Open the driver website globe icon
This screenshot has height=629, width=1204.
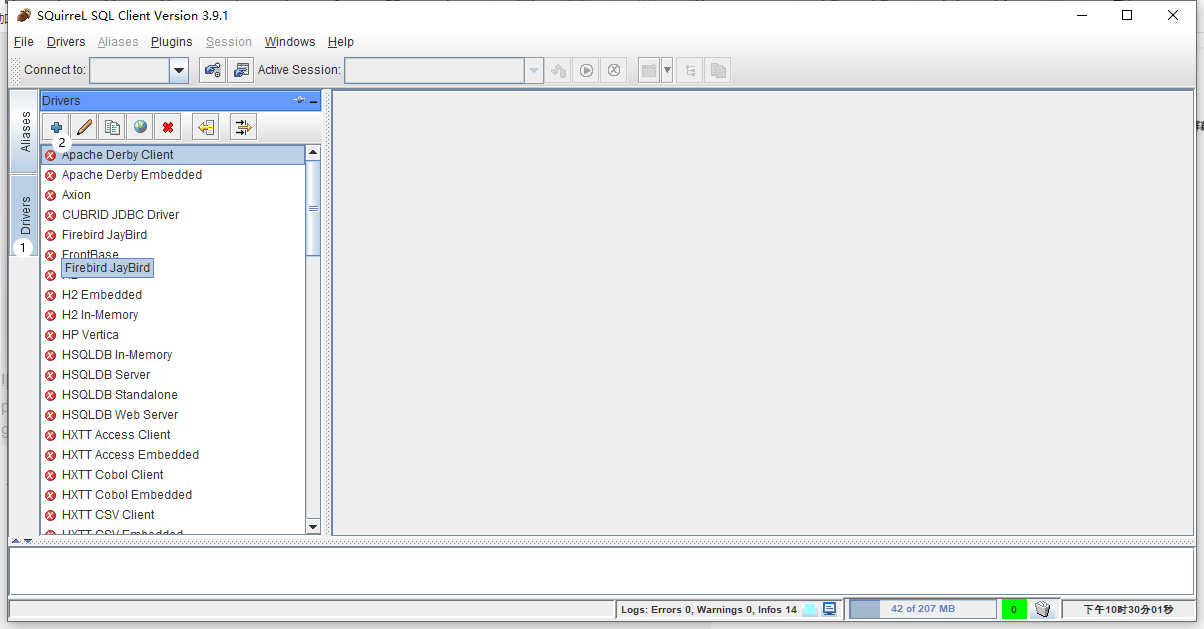pos(140,127)
